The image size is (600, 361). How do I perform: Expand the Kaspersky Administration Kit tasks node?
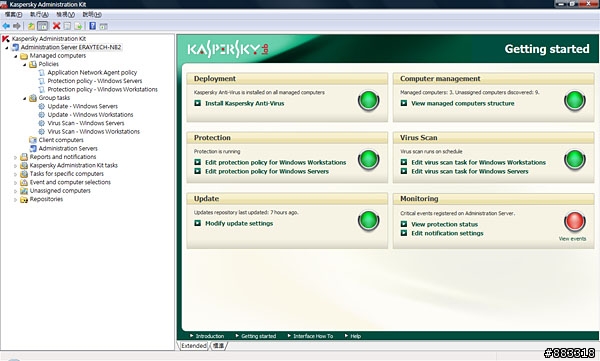point(16,166)
